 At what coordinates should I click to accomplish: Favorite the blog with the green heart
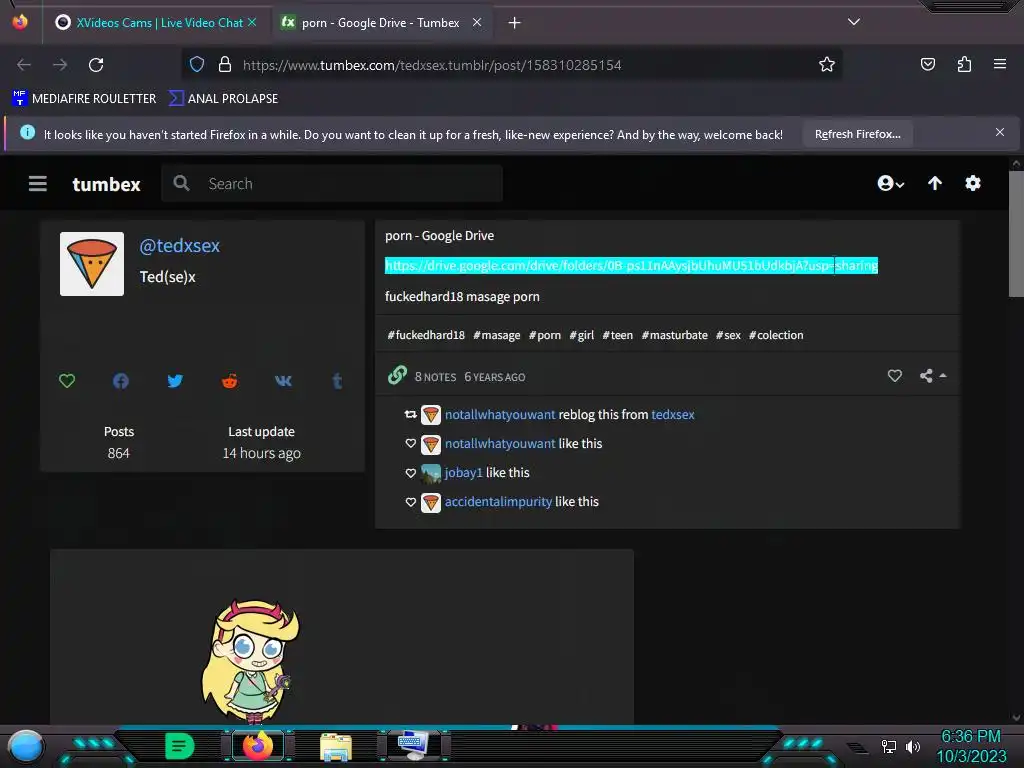(67, 381)
